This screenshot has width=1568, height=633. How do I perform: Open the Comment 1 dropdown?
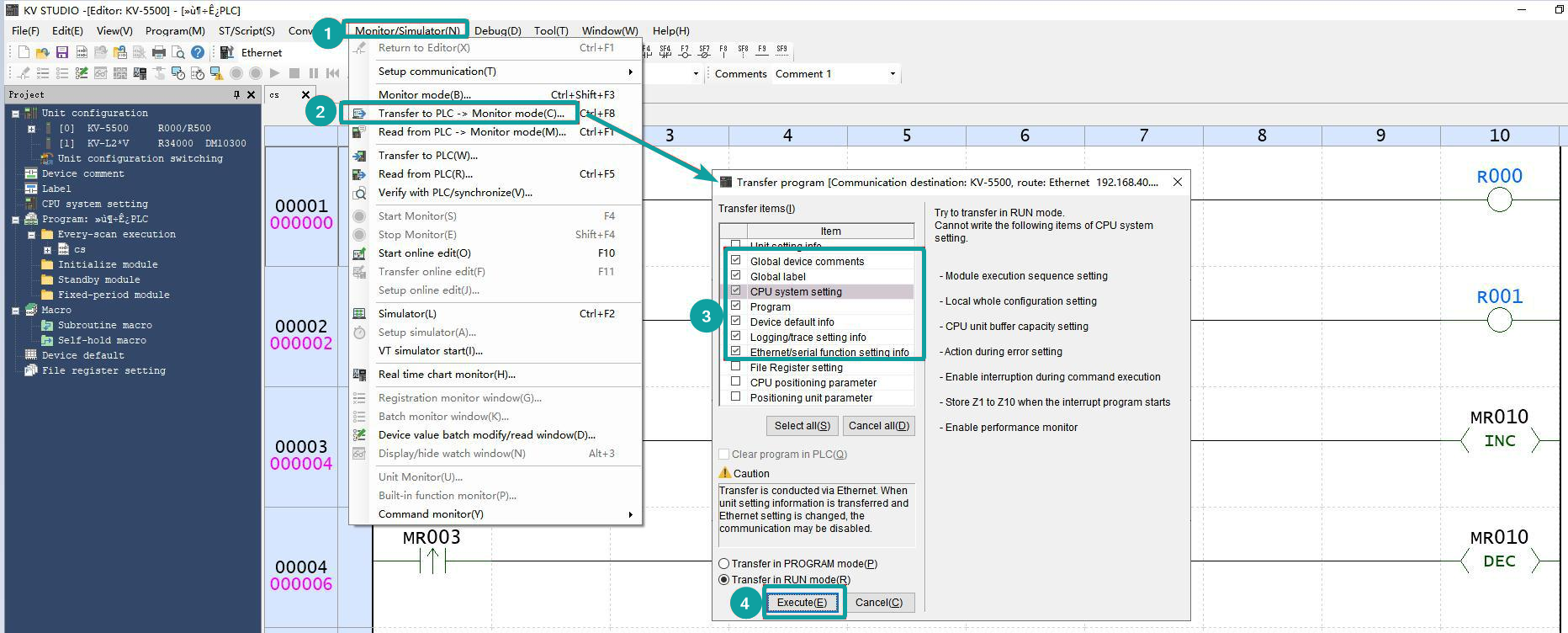893,74
